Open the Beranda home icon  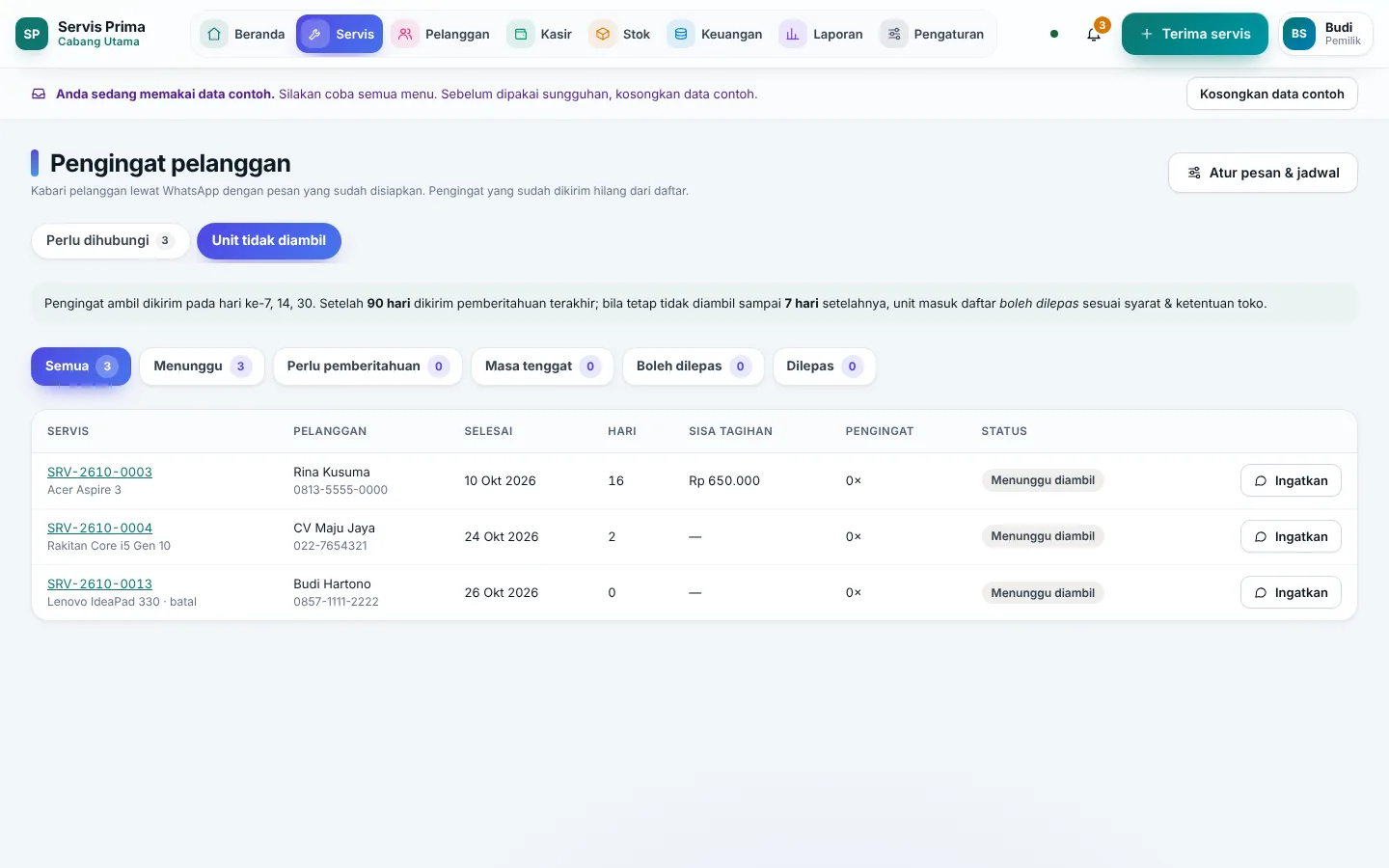pos(214,34)
